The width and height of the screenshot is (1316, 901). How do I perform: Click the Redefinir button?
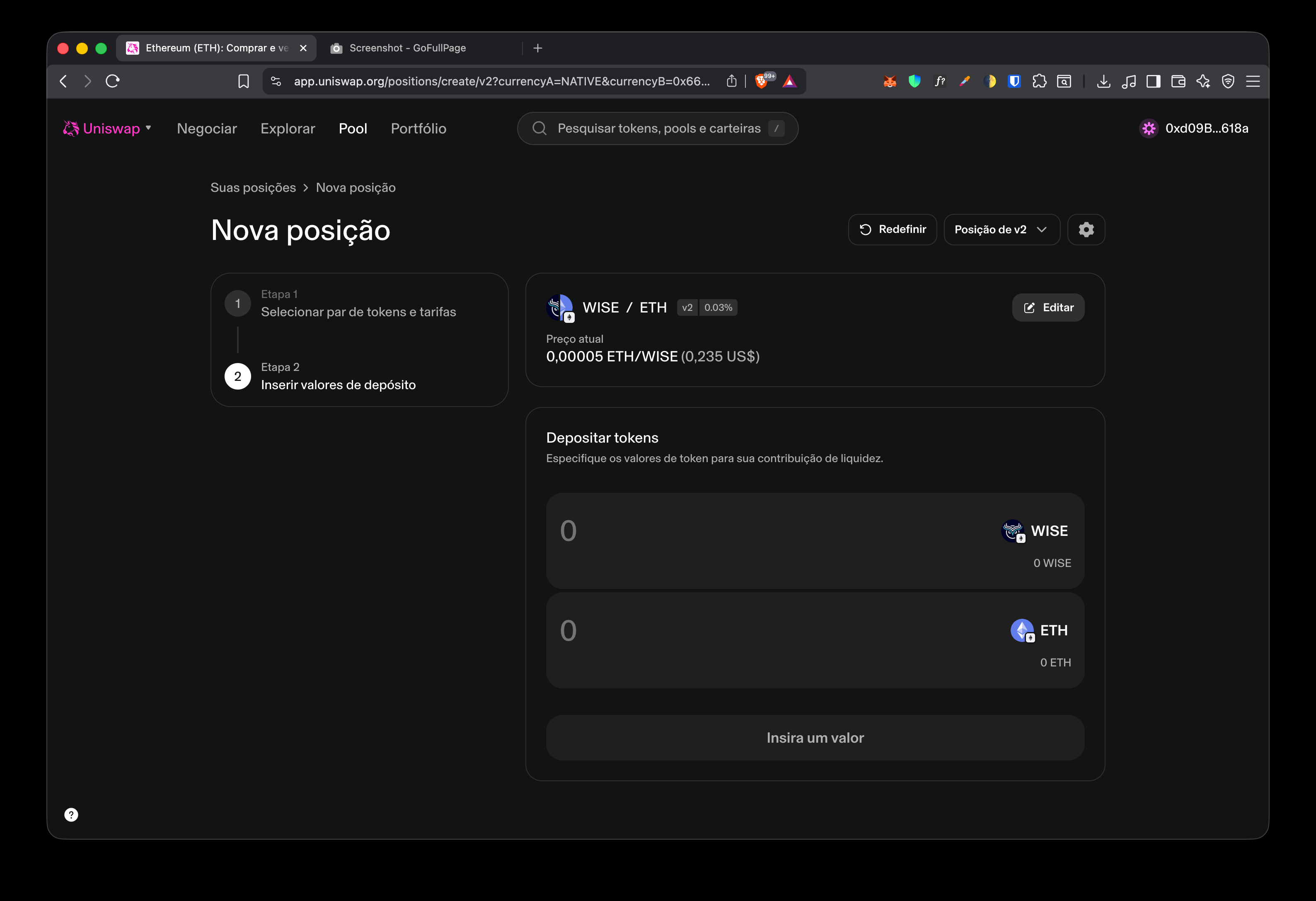(893, 229)
